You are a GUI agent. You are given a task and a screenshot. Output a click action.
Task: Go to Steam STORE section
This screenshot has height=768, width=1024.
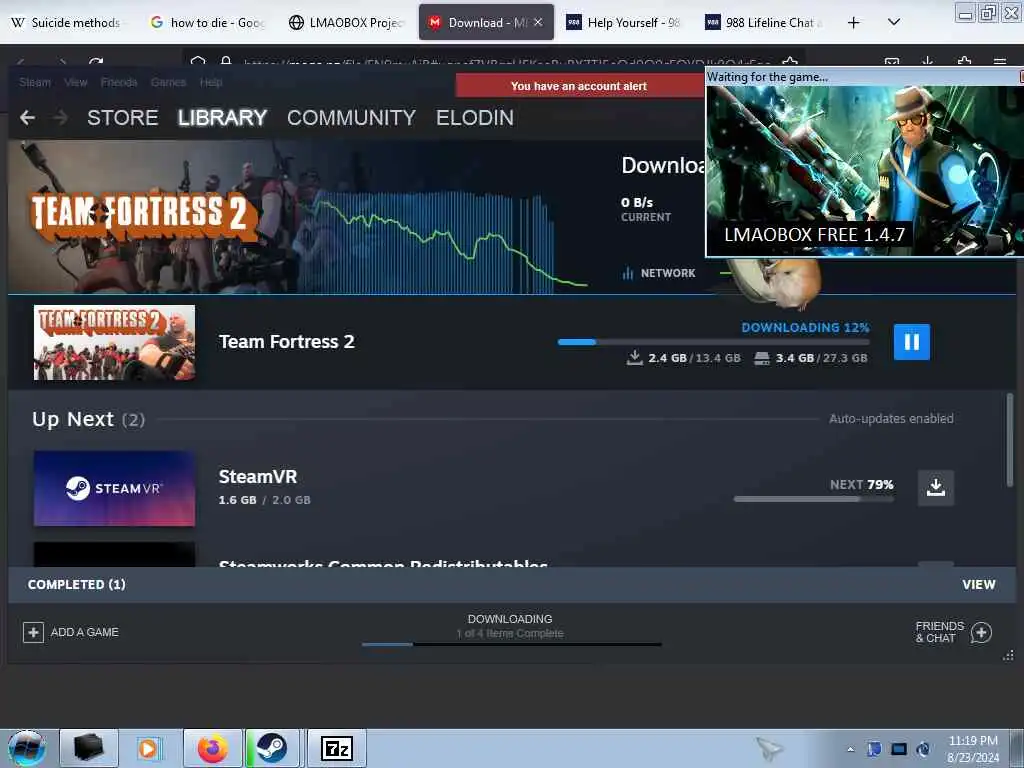click(x=123, y=118)
